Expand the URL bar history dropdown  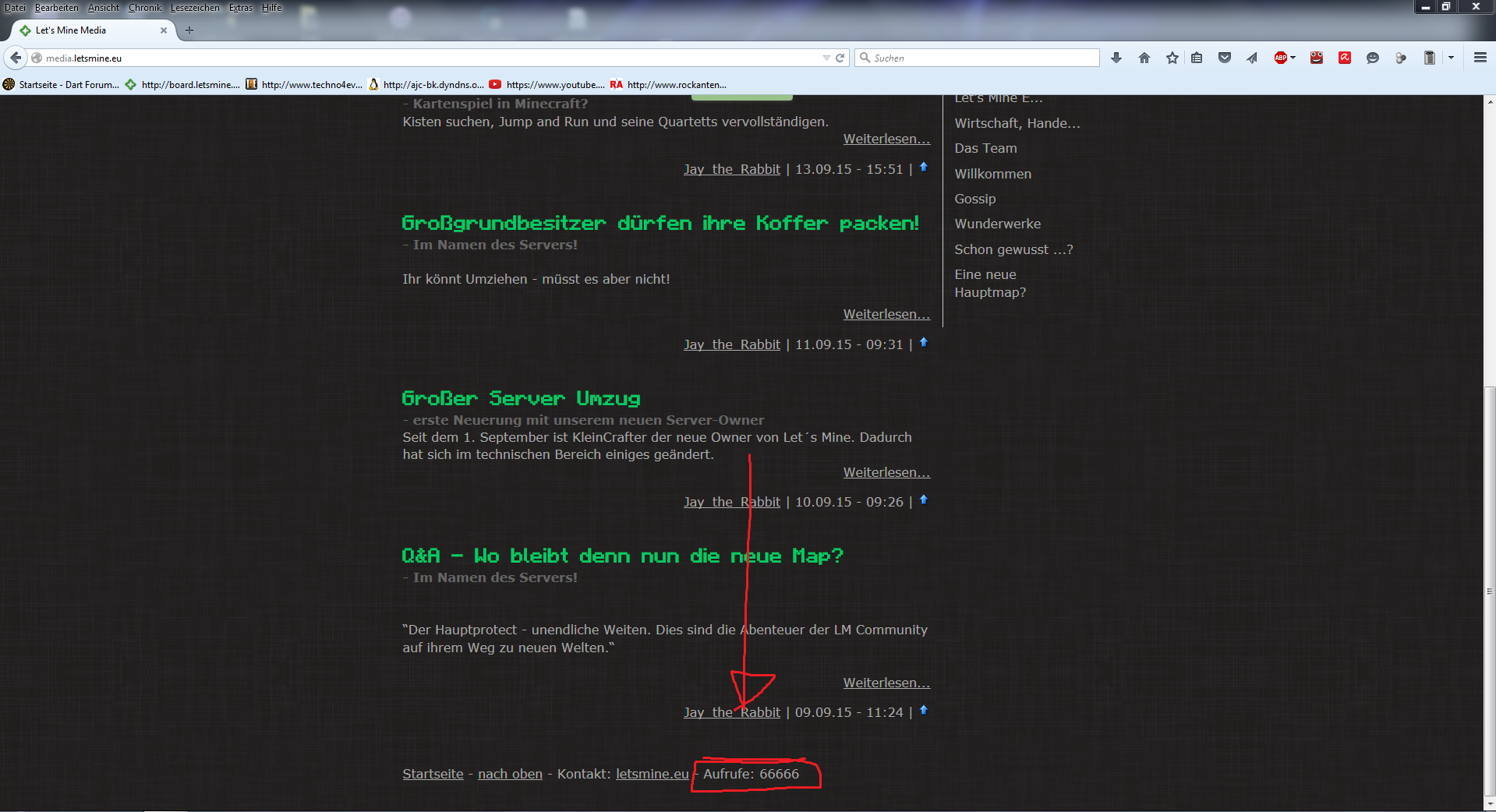826,58
